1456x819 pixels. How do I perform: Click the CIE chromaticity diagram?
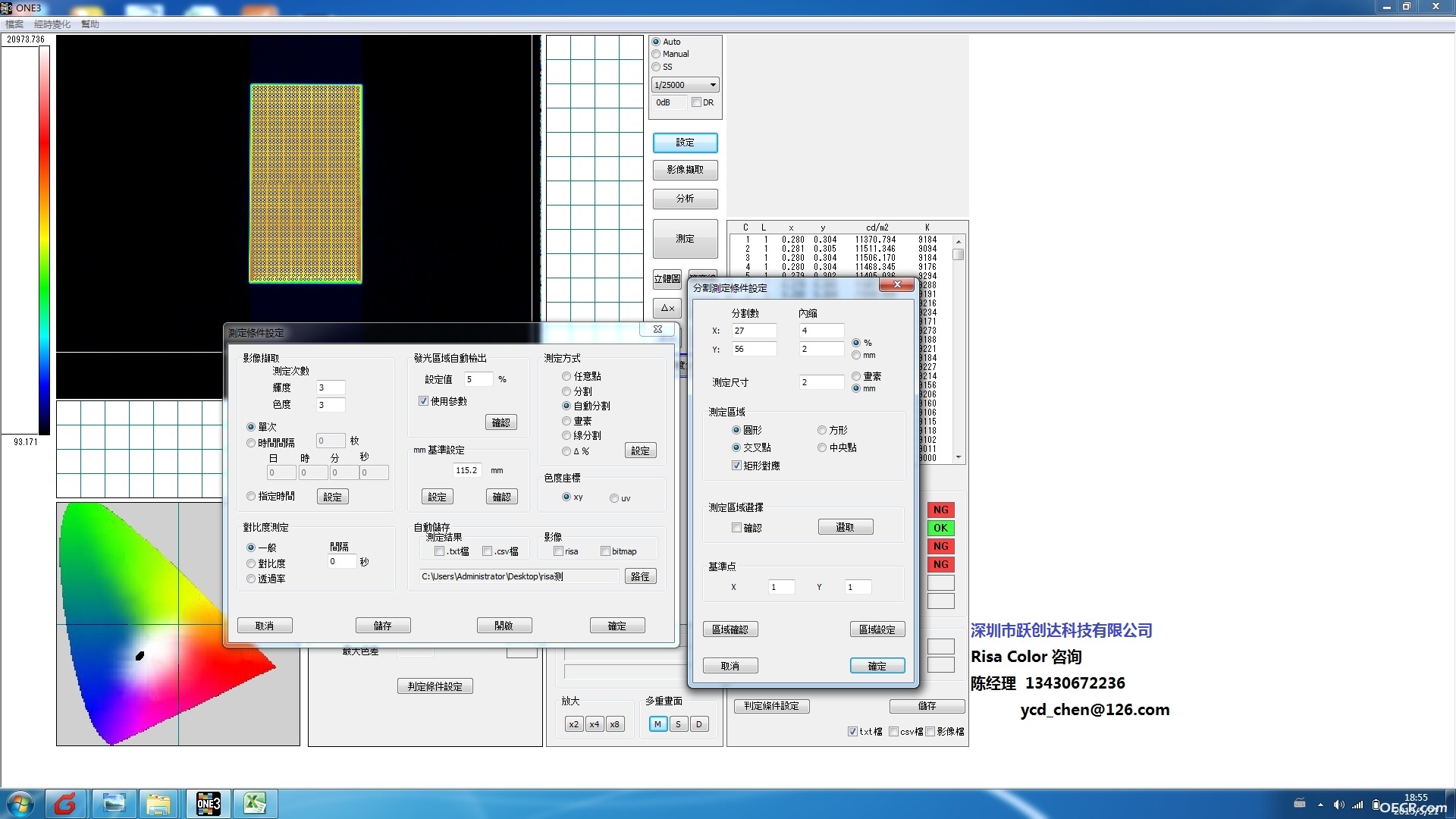click(x=178, y=624)
